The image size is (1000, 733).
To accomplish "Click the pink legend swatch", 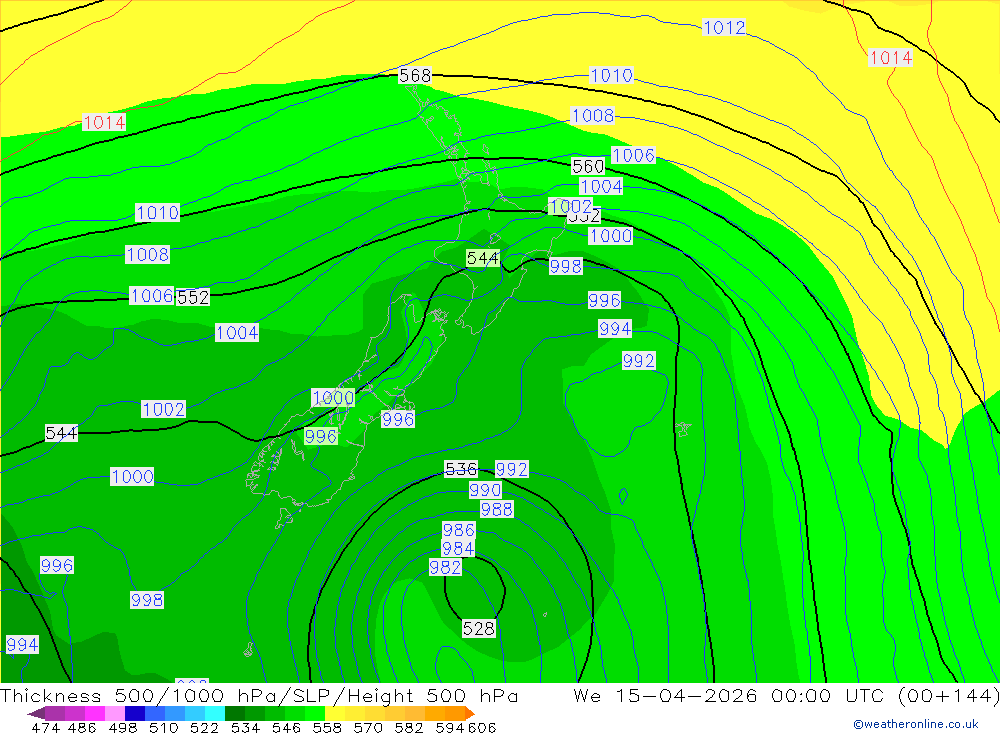I will (x=115, y=713).
